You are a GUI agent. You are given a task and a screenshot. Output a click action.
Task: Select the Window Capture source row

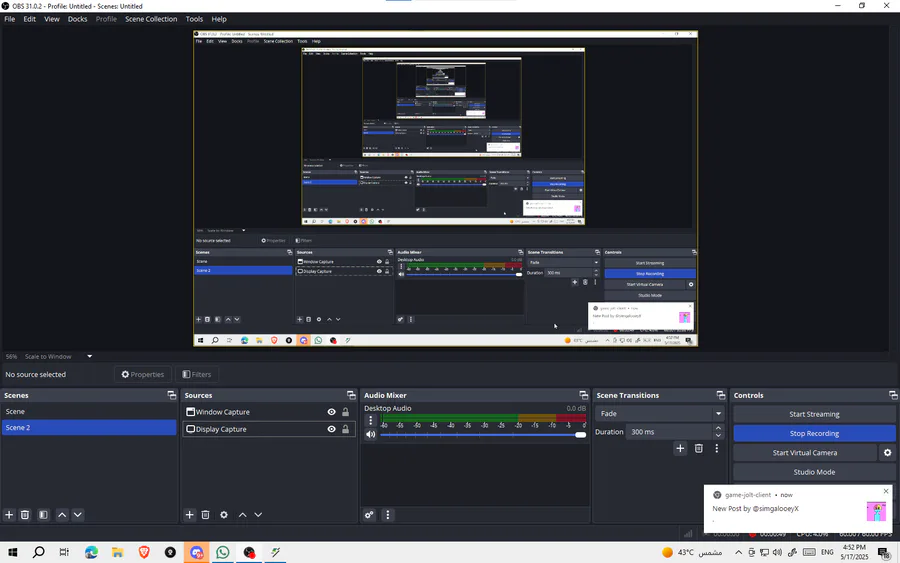coord(269,412)
